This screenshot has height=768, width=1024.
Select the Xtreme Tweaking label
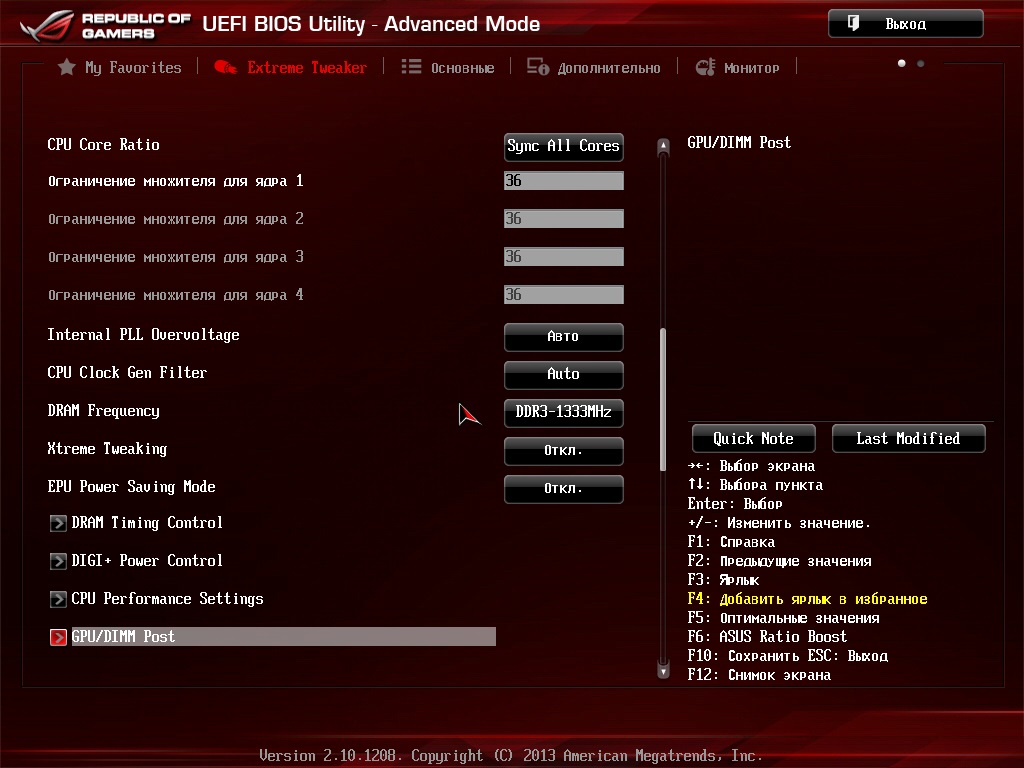[x=107, y=448]
